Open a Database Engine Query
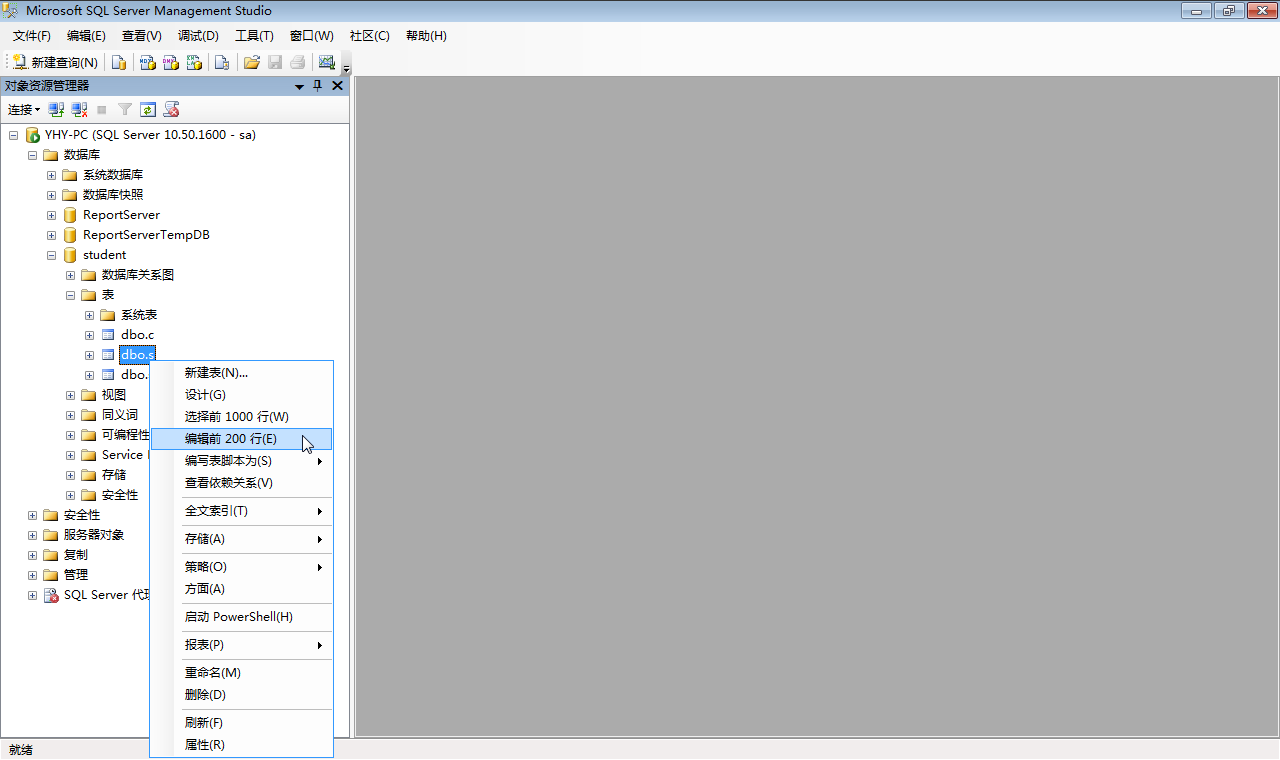Screen dimensions: 1280x760 click(x=119, y=62)
